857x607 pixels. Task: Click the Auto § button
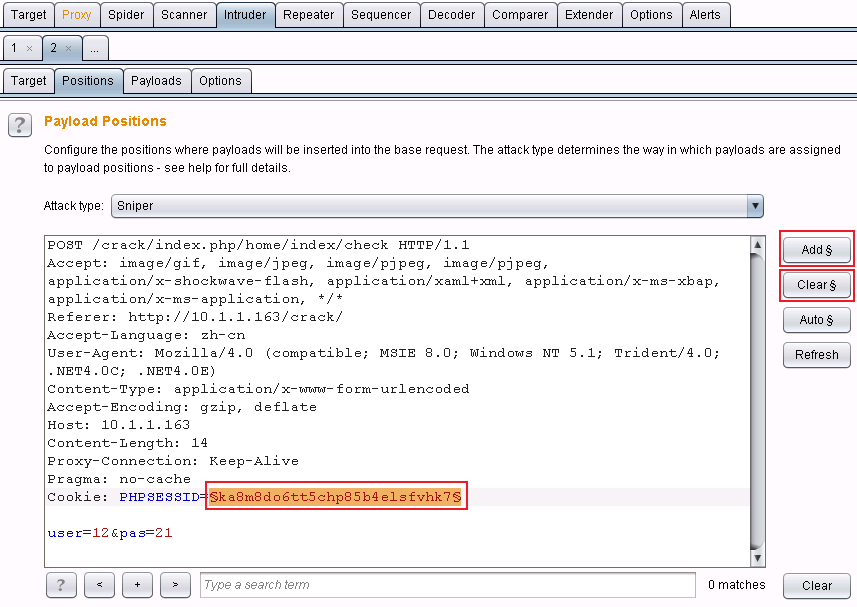[817, 320]
